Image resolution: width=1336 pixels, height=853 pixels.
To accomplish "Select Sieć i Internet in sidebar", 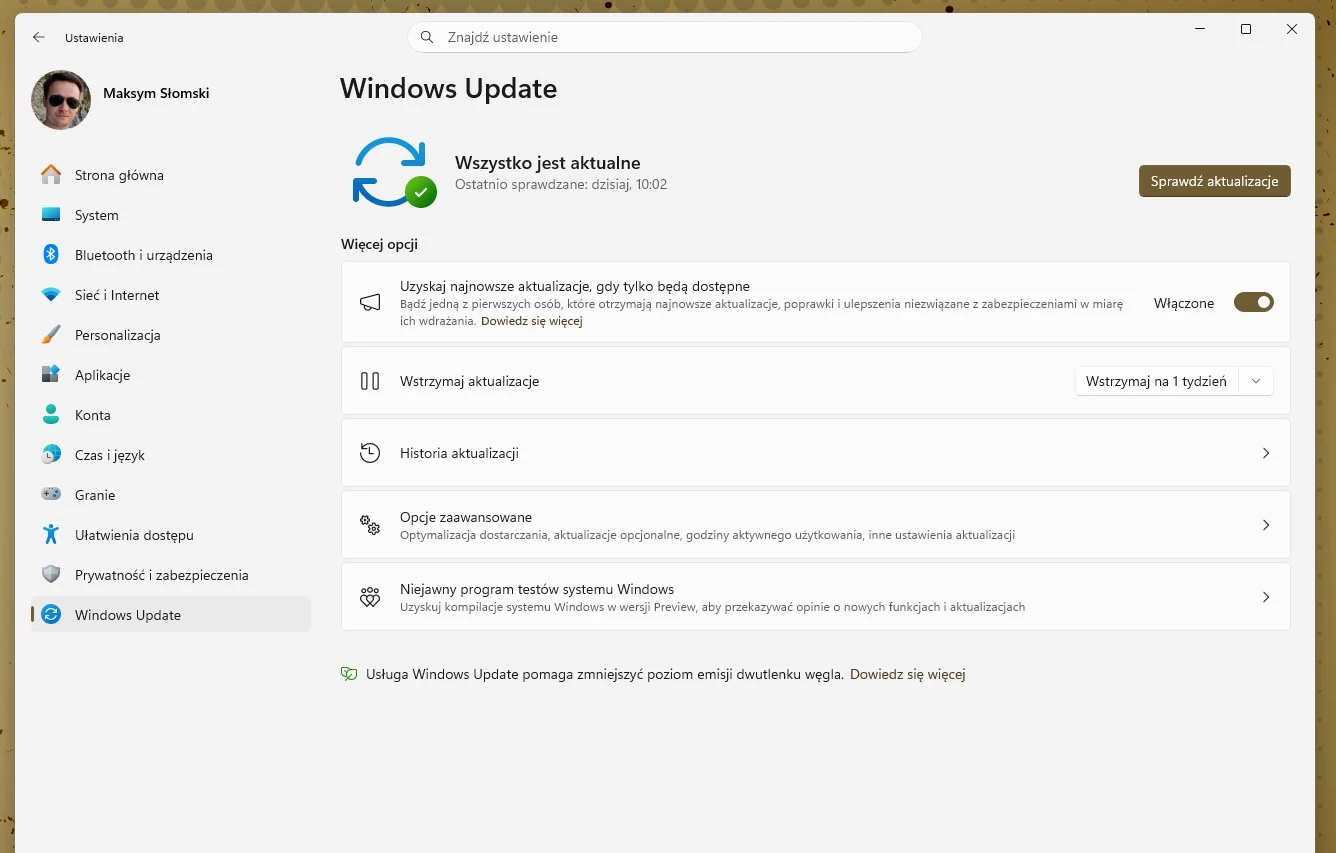I will click(x=171, y=295).
